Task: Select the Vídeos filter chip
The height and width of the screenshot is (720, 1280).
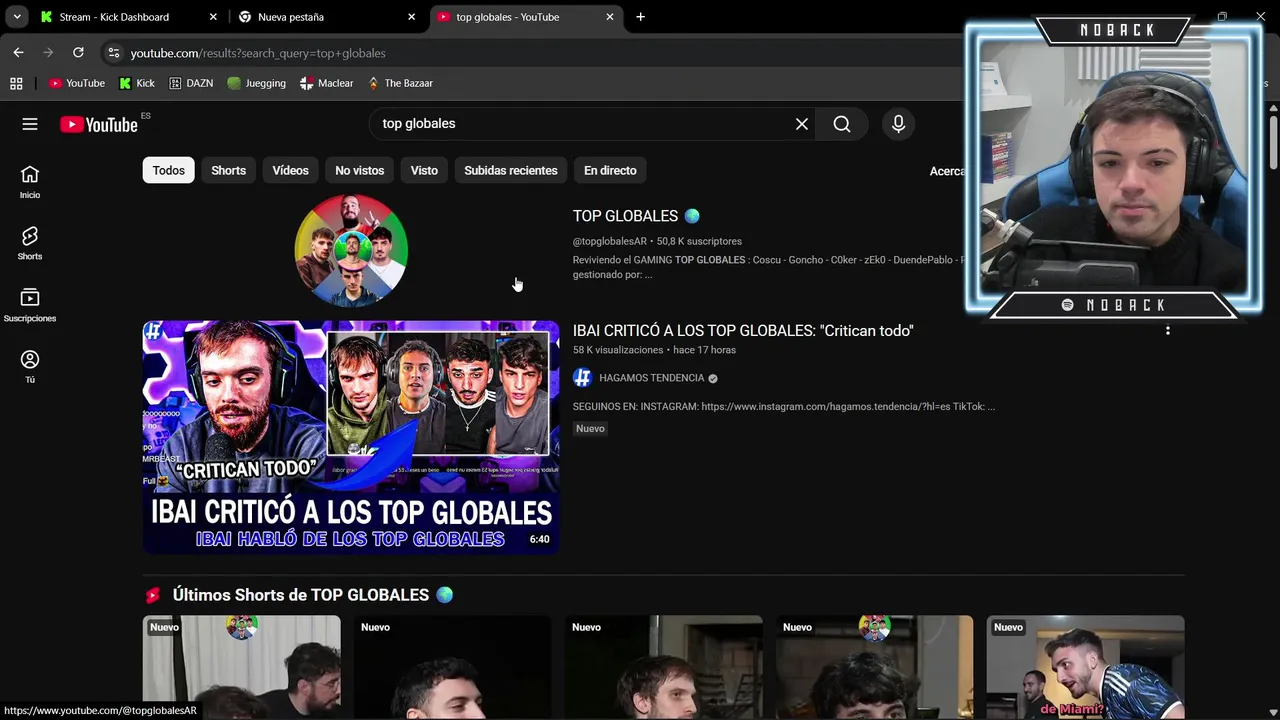Action: pyautogui.click(x=290, y=170)
